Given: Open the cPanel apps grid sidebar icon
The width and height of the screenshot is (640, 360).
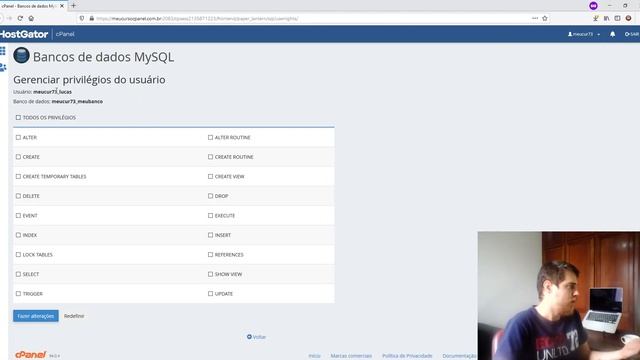Looking at the screenshot, I should [2, 51].
